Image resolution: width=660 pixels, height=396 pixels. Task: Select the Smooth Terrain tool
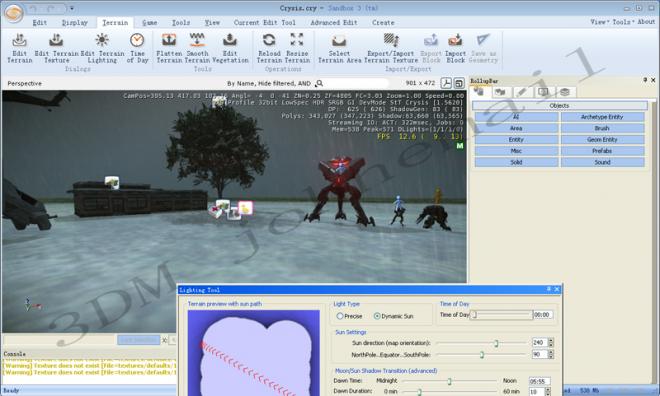click(x=197, y=48)
